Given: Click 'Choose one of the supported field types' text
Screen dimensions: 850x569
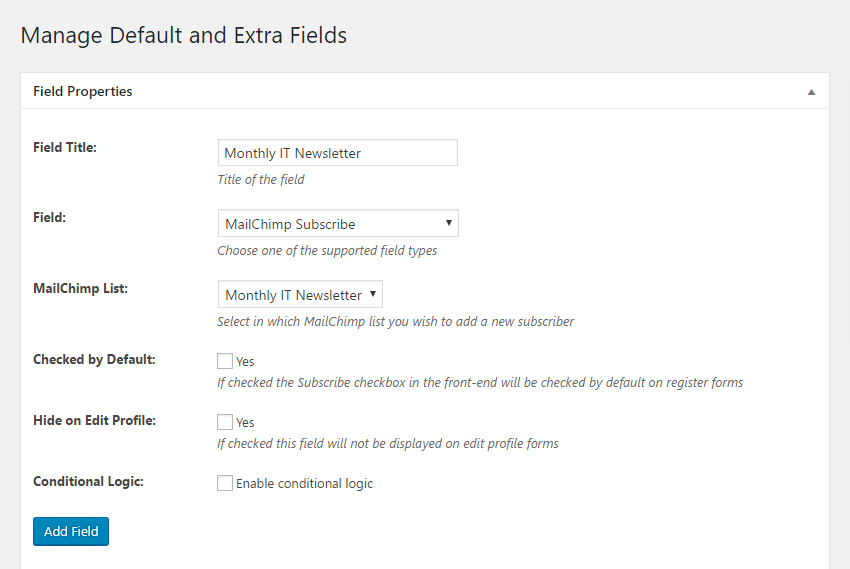Looking at the screenshot, I should (327, 250).
